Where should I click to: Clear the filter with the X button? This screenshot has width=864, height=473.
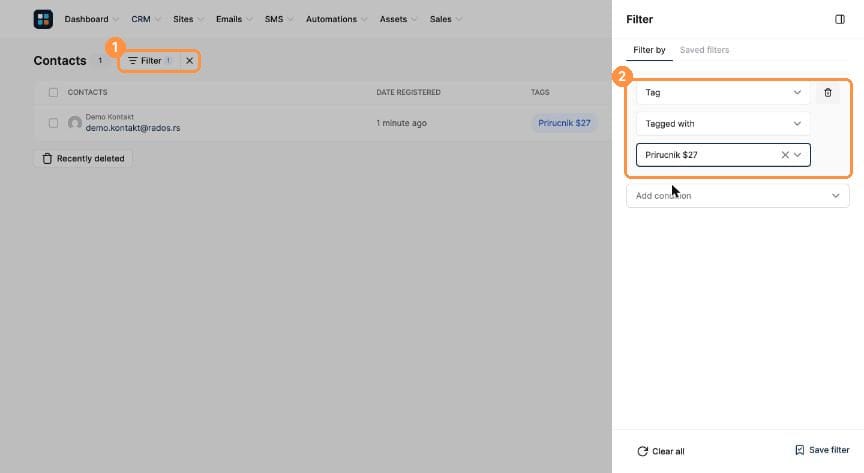(189, 61)
